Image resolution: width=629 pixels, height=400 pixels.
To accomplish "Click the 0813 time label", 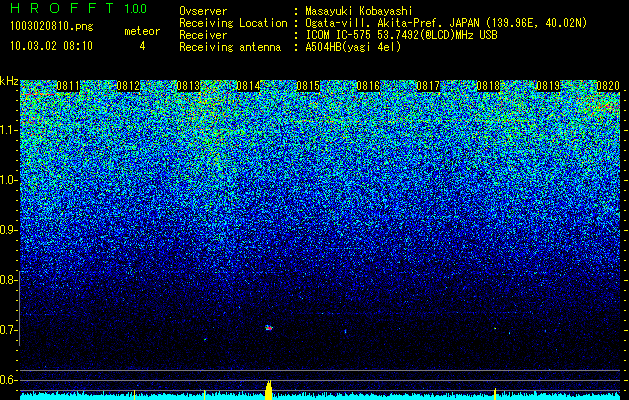I will pos(188,86).
